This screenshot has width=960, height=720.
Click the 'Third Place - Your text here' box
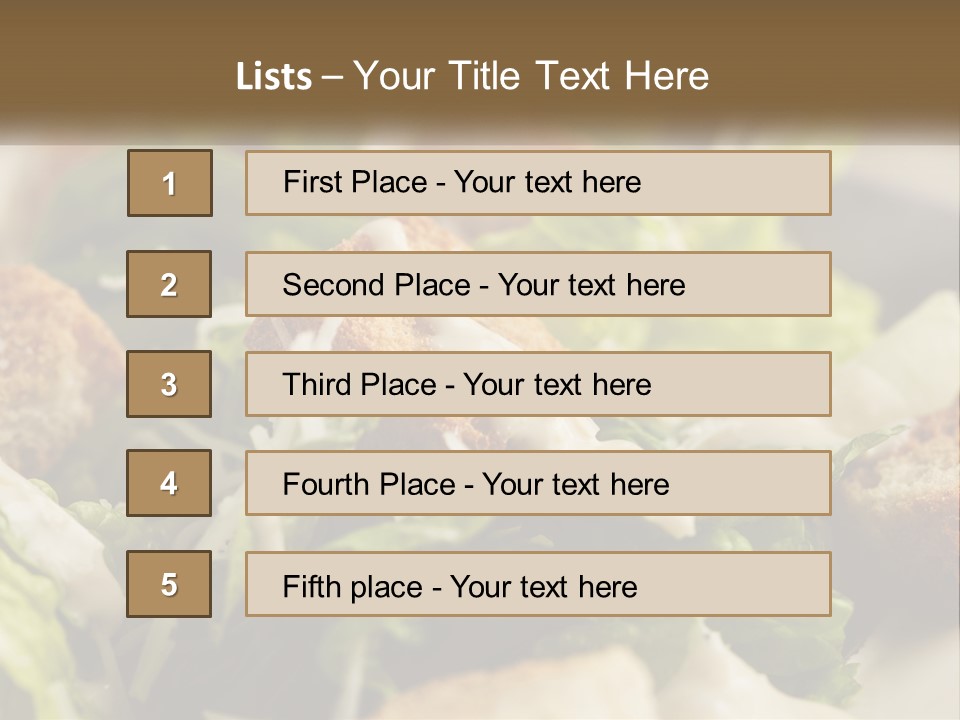pos(538,384)
